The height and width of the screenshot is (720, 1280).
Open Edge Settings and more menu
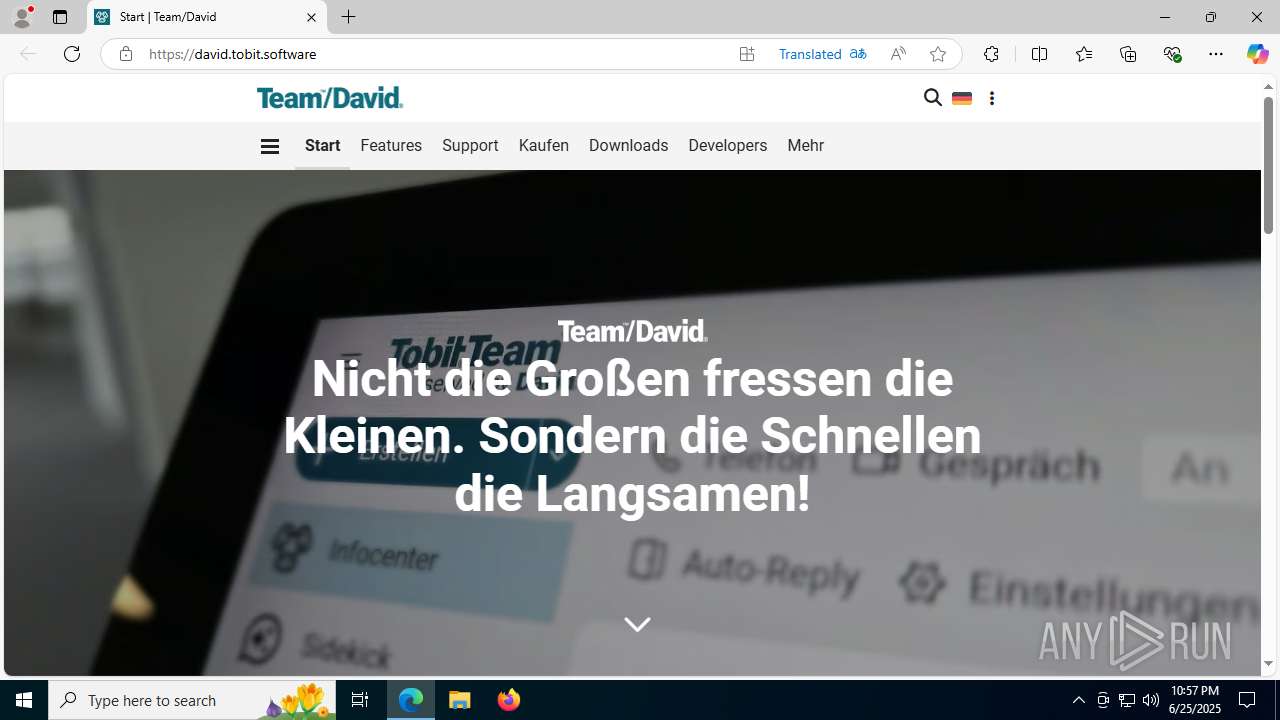[1216, 54]
